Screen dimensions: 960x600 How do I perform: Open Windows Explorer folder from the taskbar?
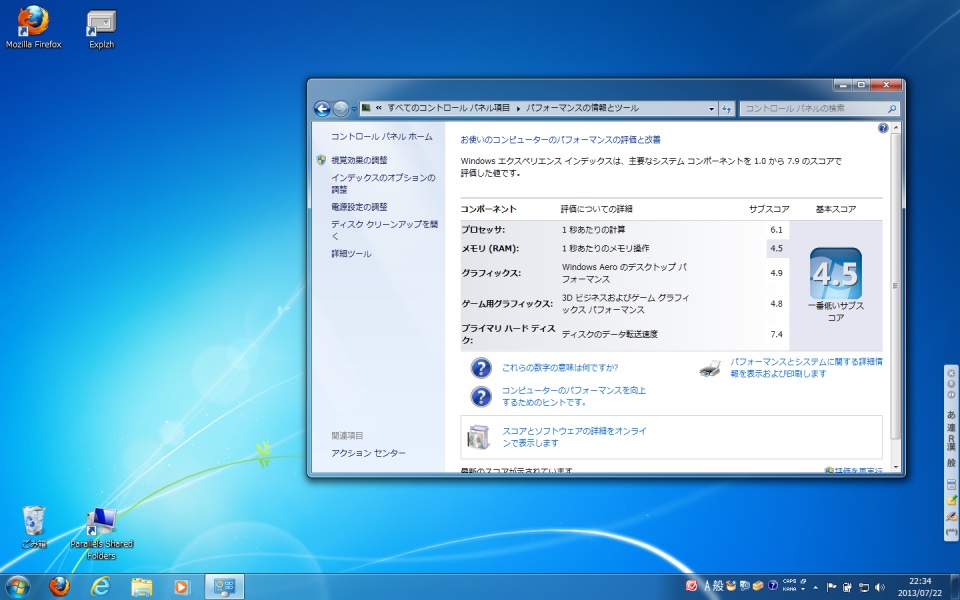coord(141,587)
